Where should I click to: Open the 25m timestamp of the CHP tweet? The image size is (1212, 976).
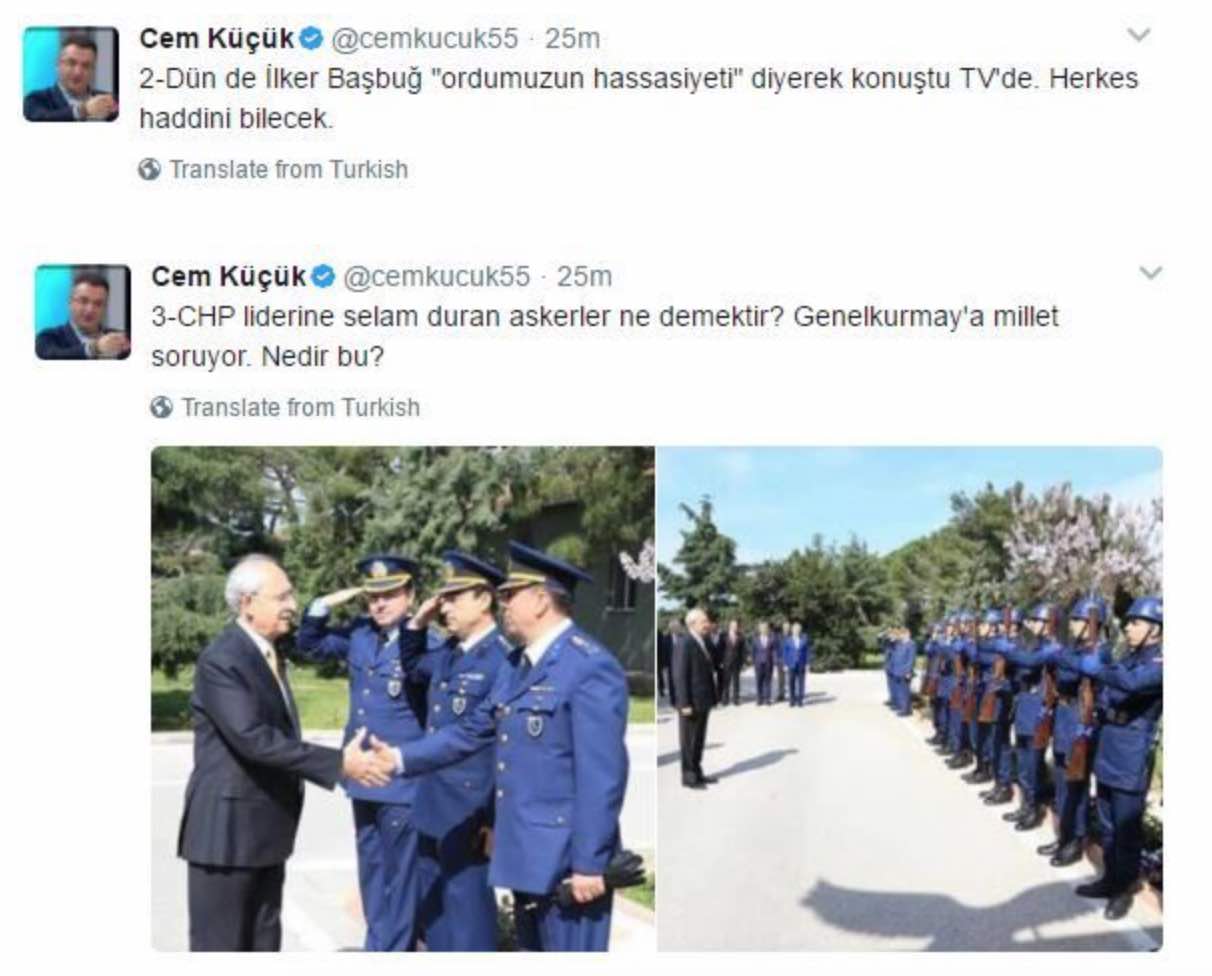coord(584,277)
